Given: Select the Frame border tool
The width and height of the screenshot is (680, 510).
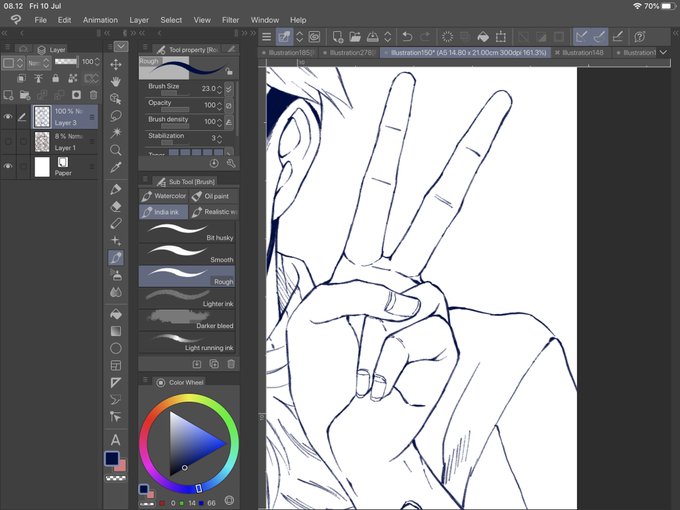Looking at the screenshot, I should pyautogui.click(x=116, y=366).
